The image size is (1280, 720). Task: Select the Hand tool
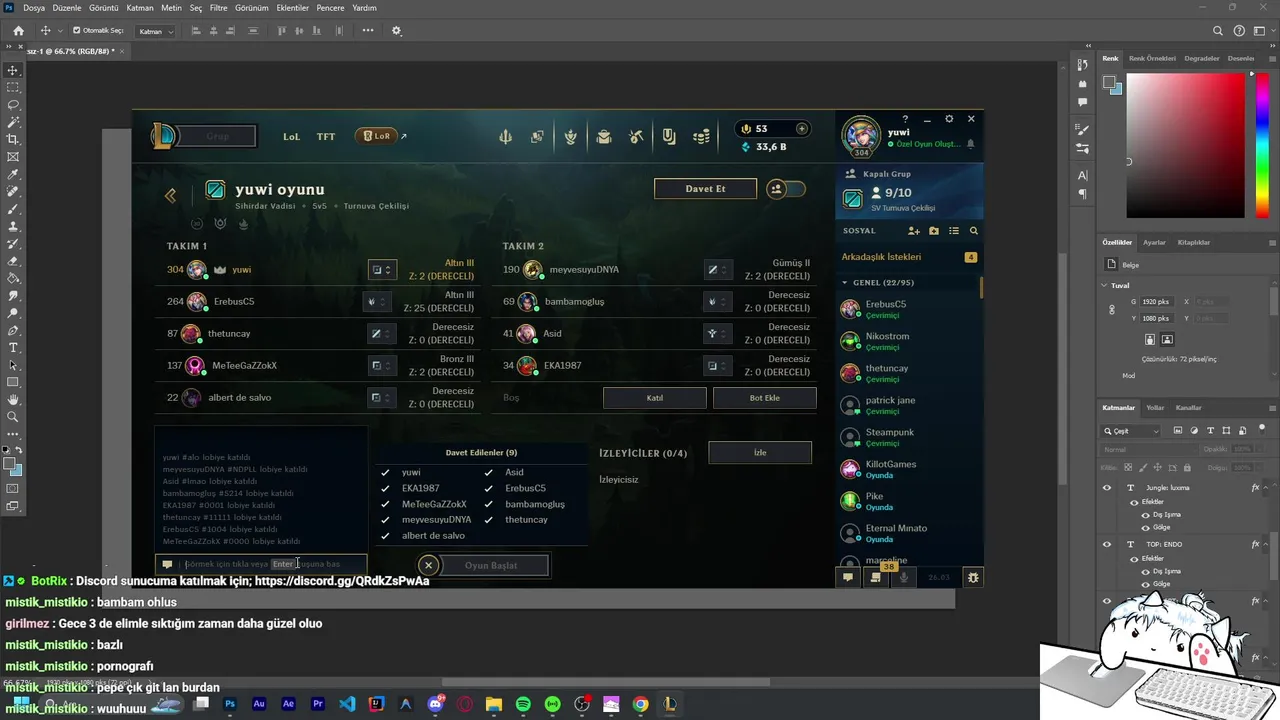13,399
